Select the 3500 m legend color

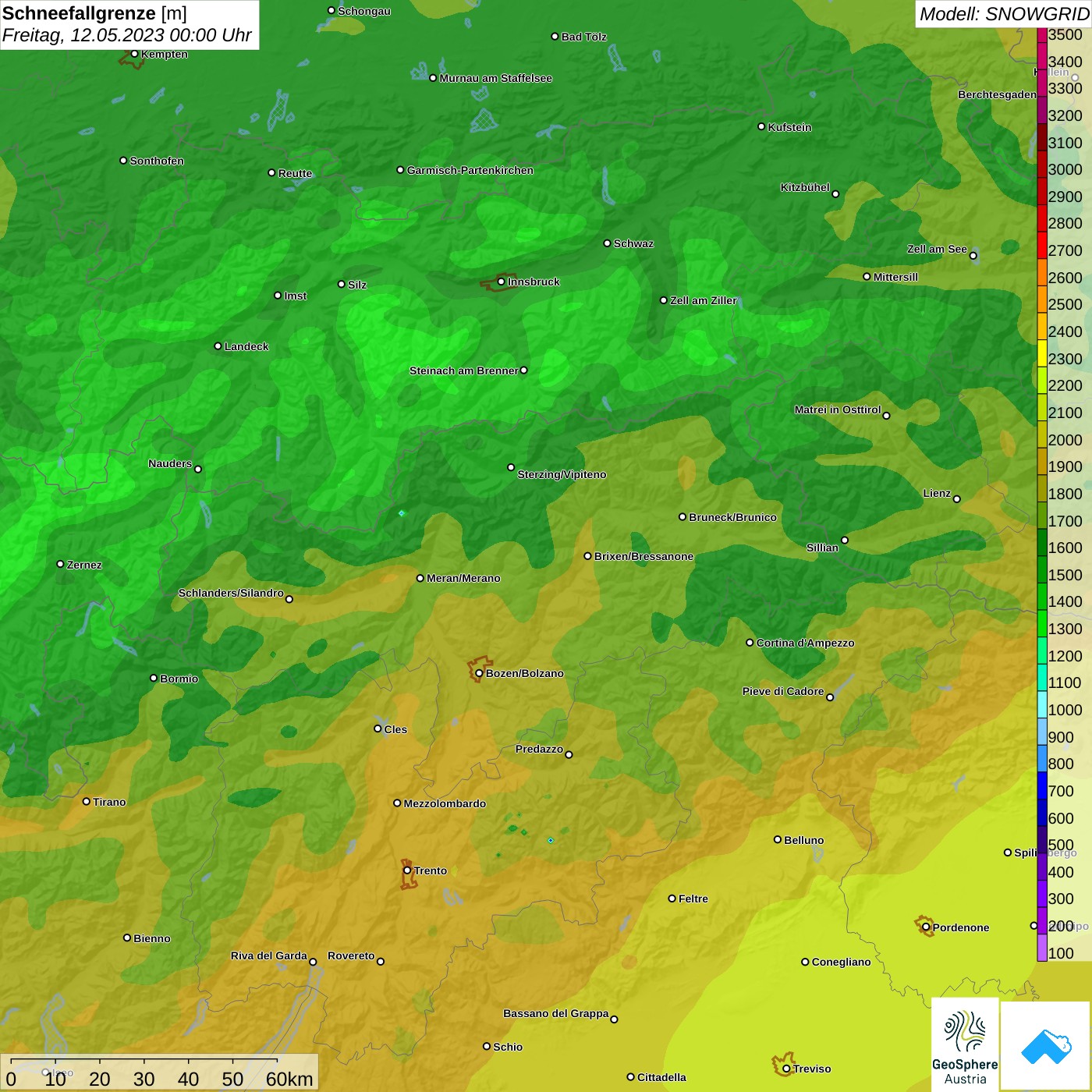coord(1041,35)
